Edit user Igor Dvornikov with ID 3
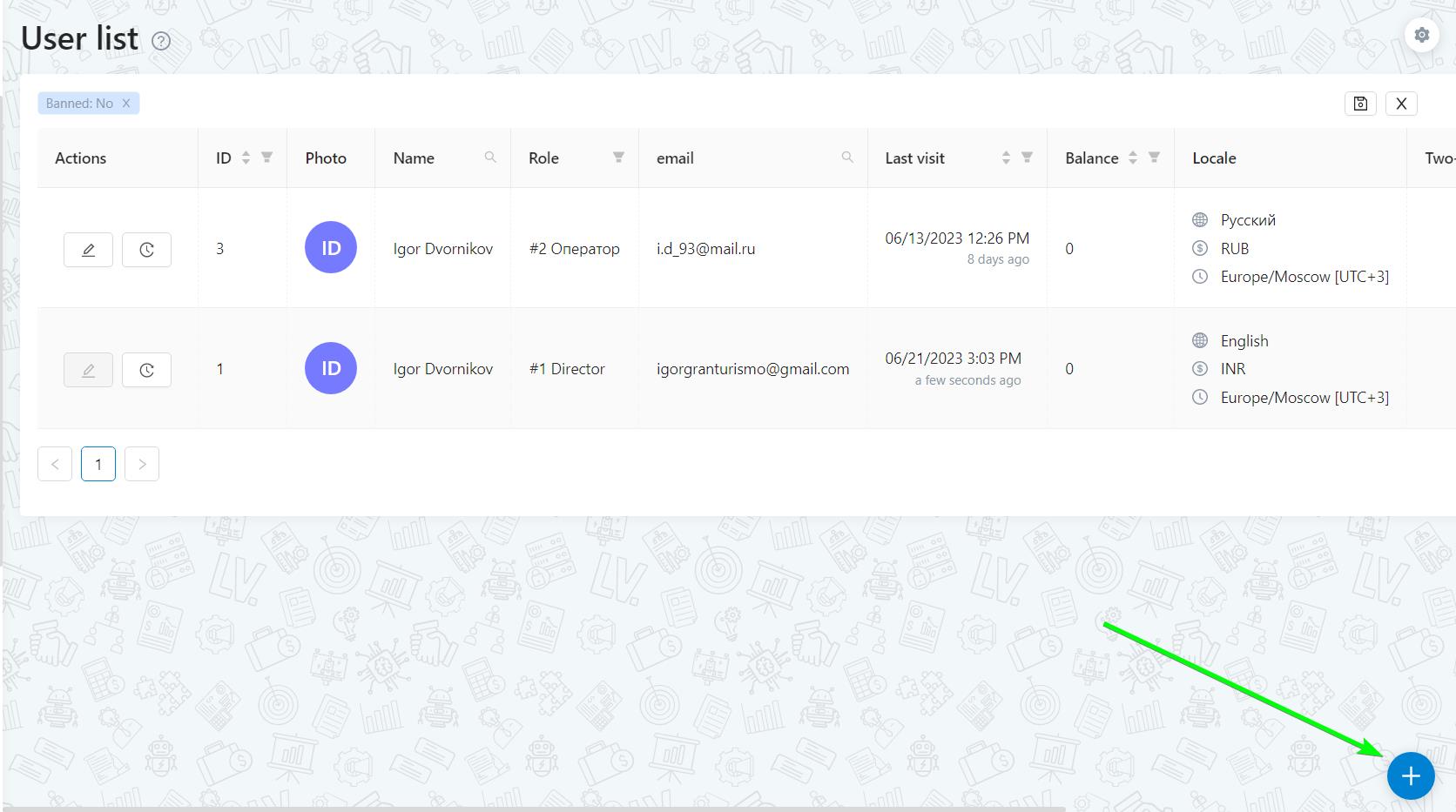 [88, 249]
